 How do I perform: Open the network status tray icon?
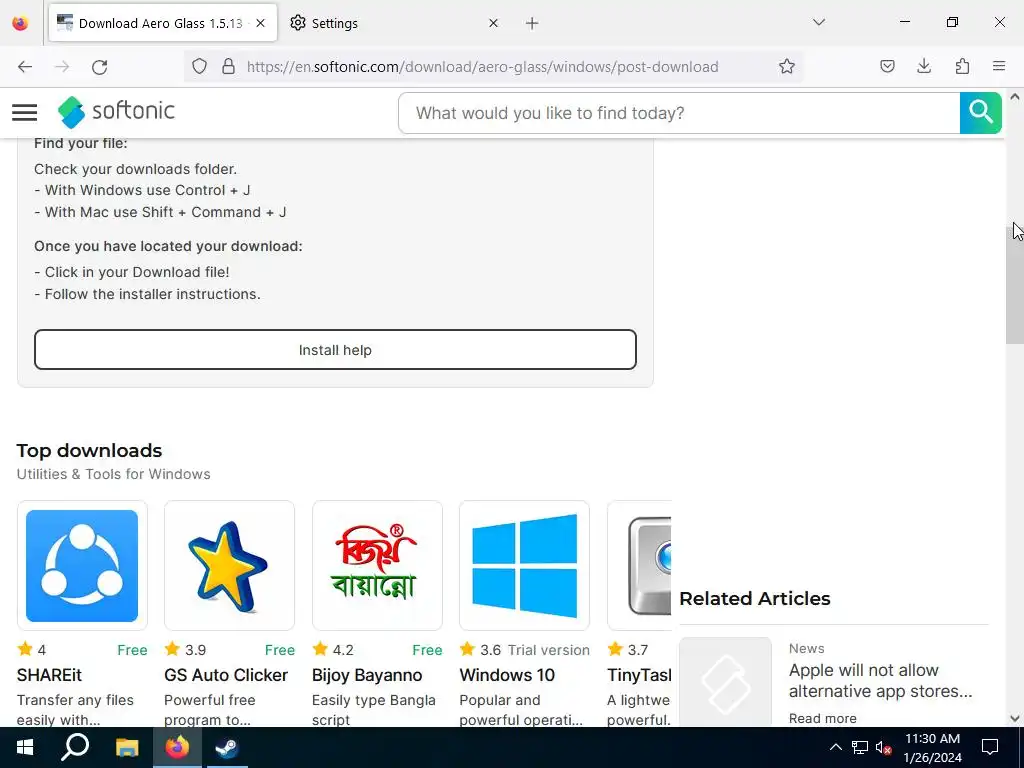[860, 747]
